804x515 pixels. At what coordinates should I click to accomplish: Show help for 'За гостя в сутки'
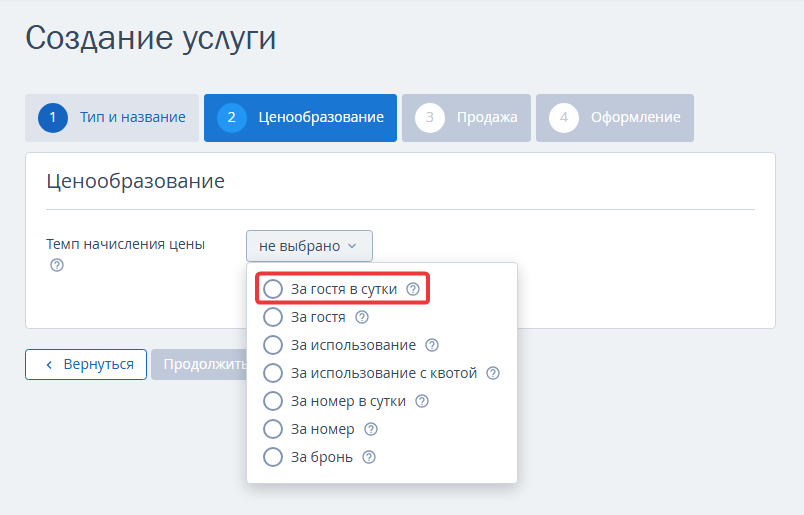click(413, 289)
